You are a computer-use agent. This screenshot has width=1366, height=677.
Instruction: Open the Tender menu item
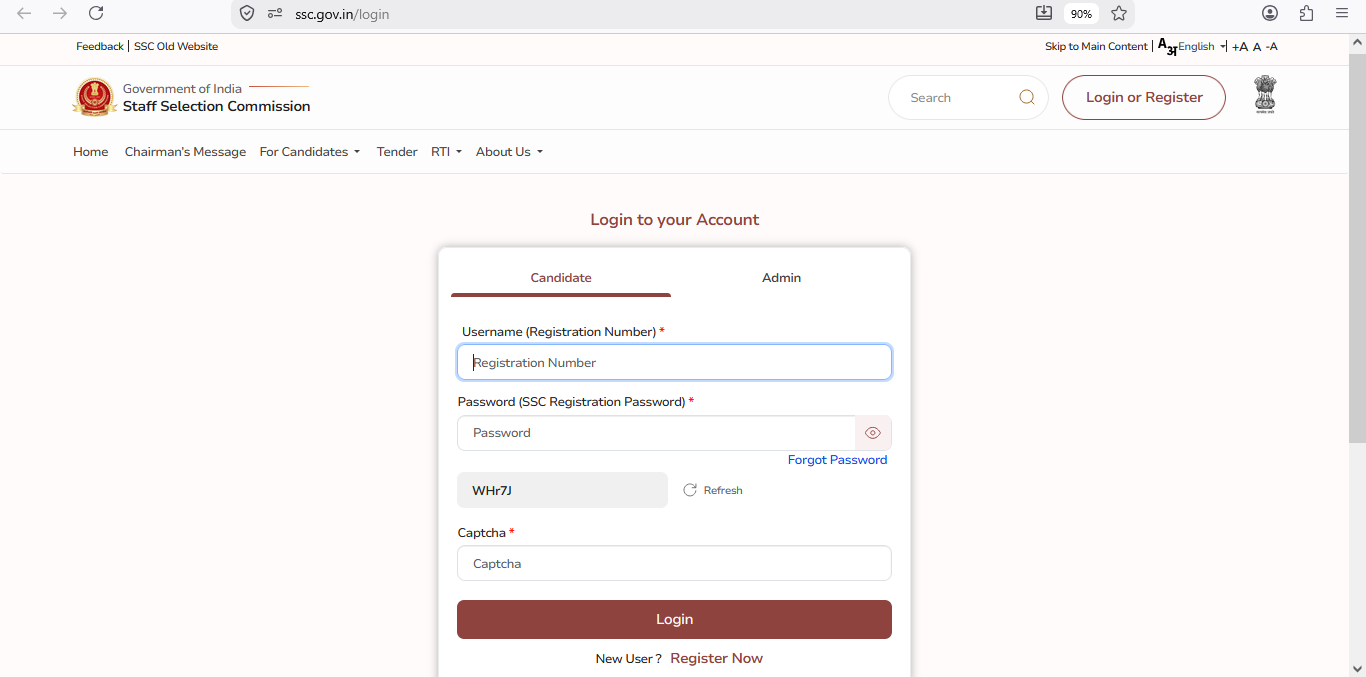point(397,152)
